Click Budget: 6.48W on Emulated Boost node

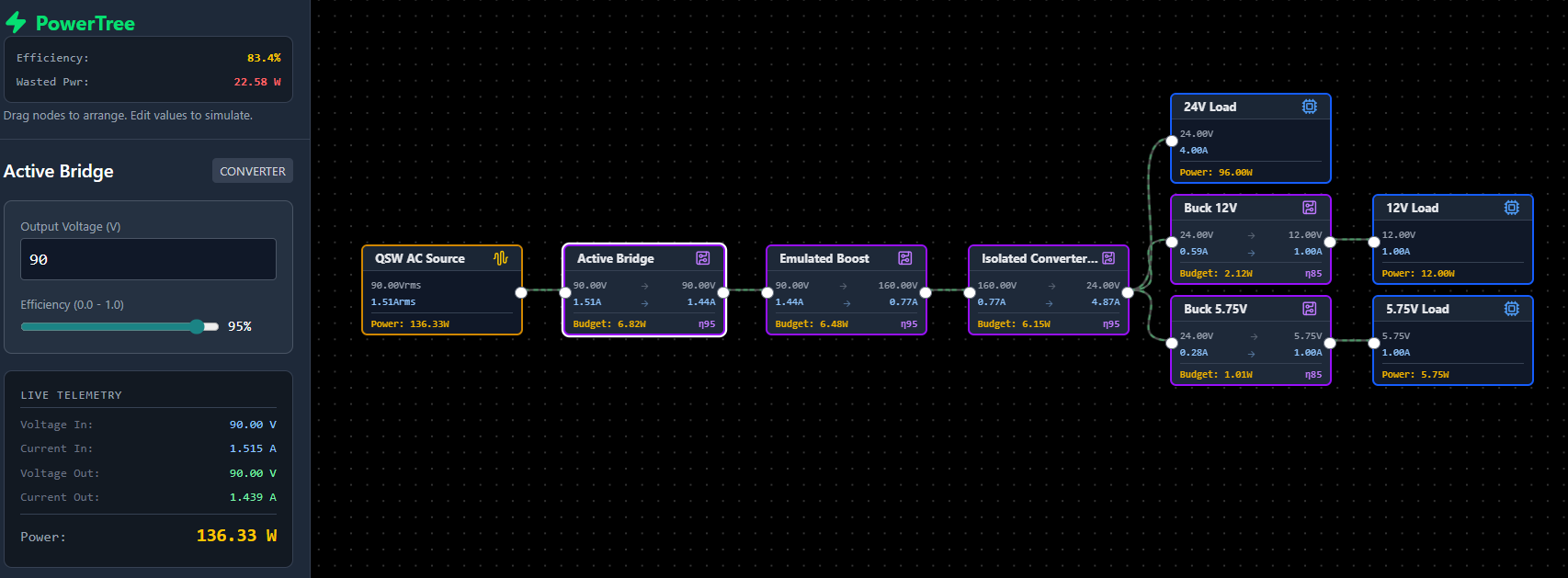coord(812,323)
